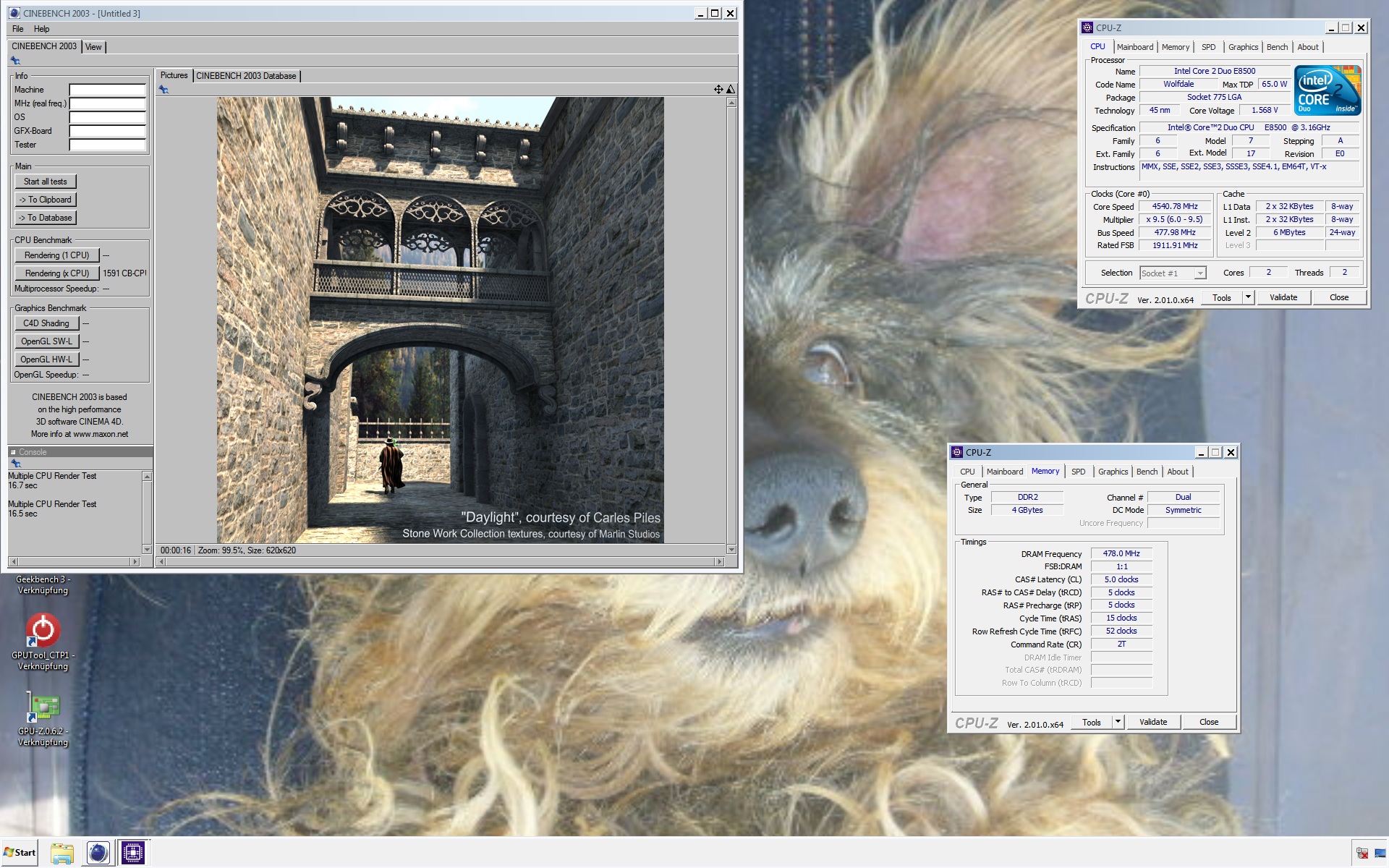Click the pin icon under CINEBENCH 2003 tab
The width and height of the screenshot is (1389, 868).
(x=15, y=61)
